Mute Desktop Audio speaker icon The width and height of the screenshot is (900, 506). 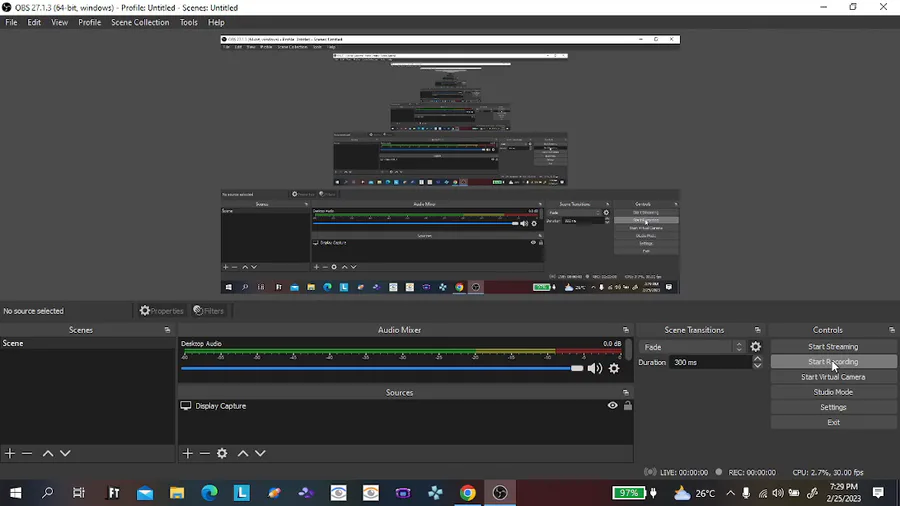595,368
